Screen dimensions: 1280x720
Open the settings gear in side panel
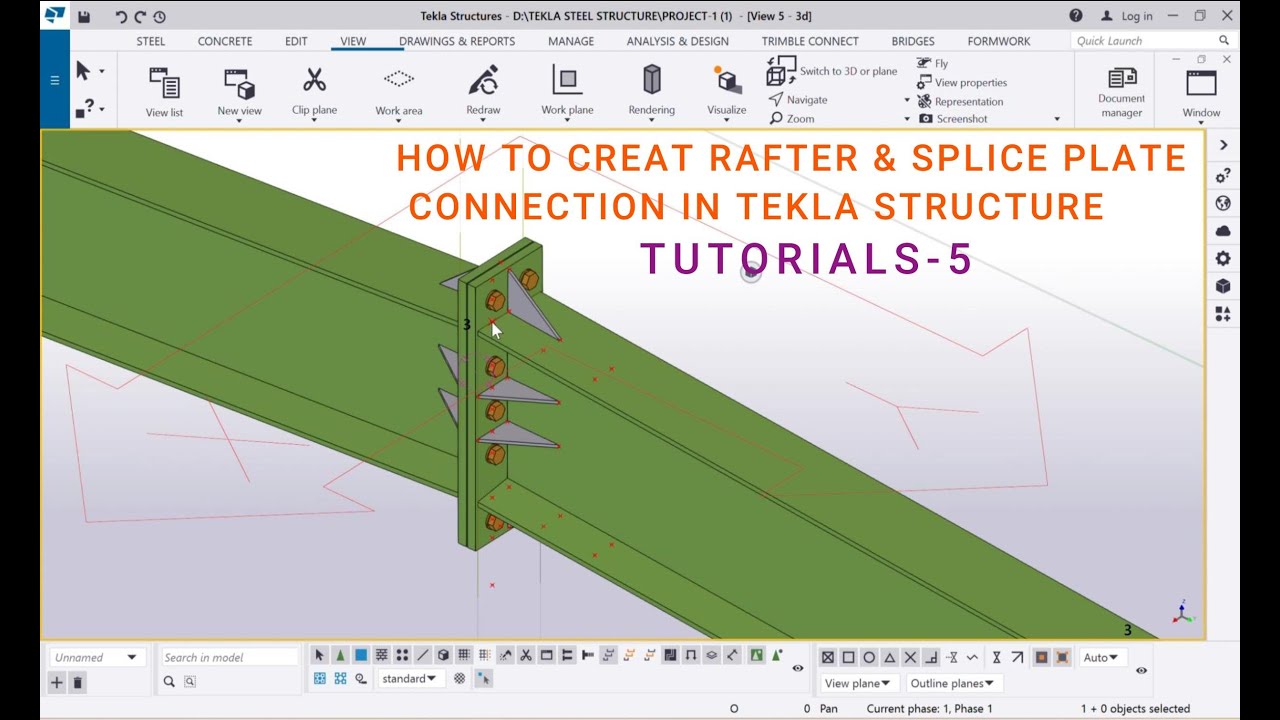click(1222, 259)
